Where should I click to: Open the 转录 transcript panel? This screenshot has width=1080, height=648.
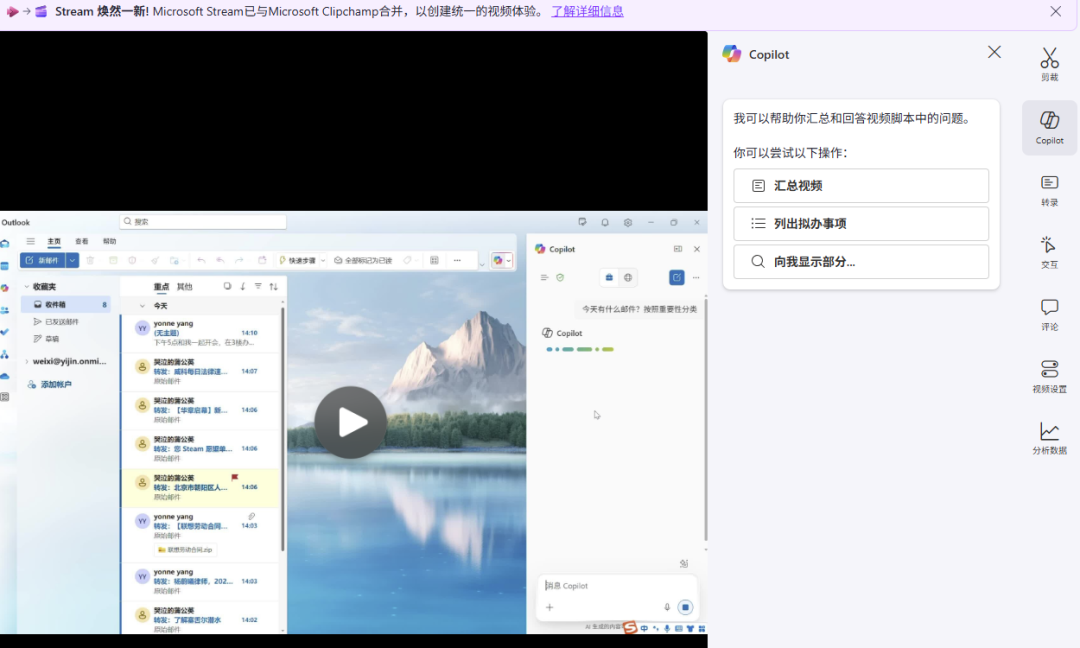click(x=1049, y=189)
